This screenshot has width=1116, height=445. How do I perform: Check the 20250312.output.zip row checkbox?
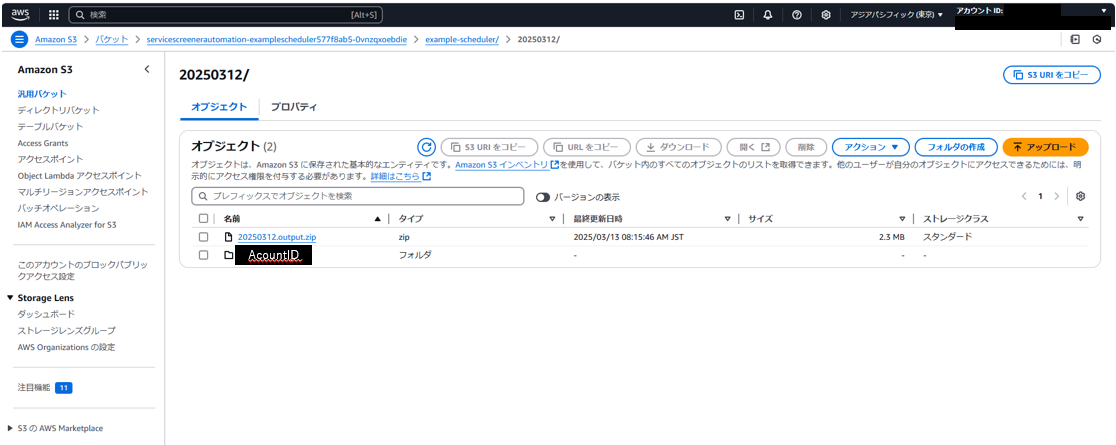[x=204, y=237]
